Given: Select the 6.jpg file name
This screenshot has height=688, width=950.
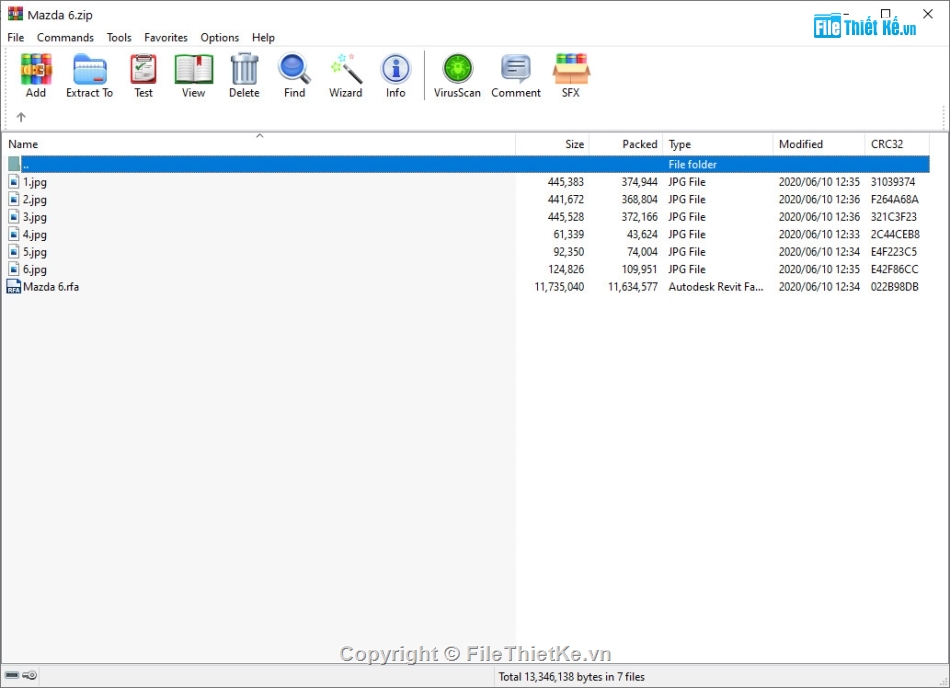Looking at the screenshot, I should click(x=35, y=270).
